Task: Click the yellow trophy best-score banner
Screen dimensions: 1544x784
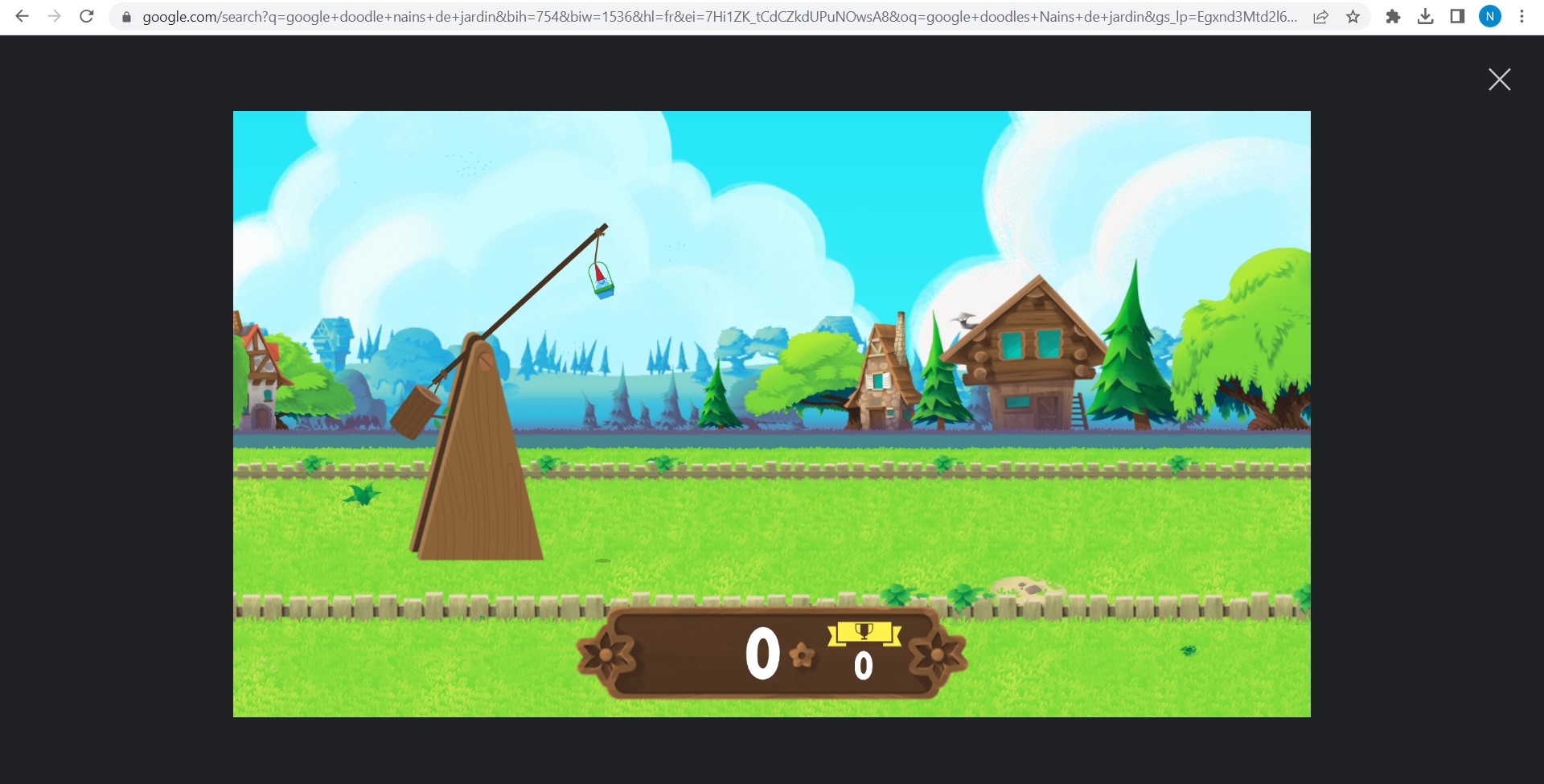Action: click(864, 634)
